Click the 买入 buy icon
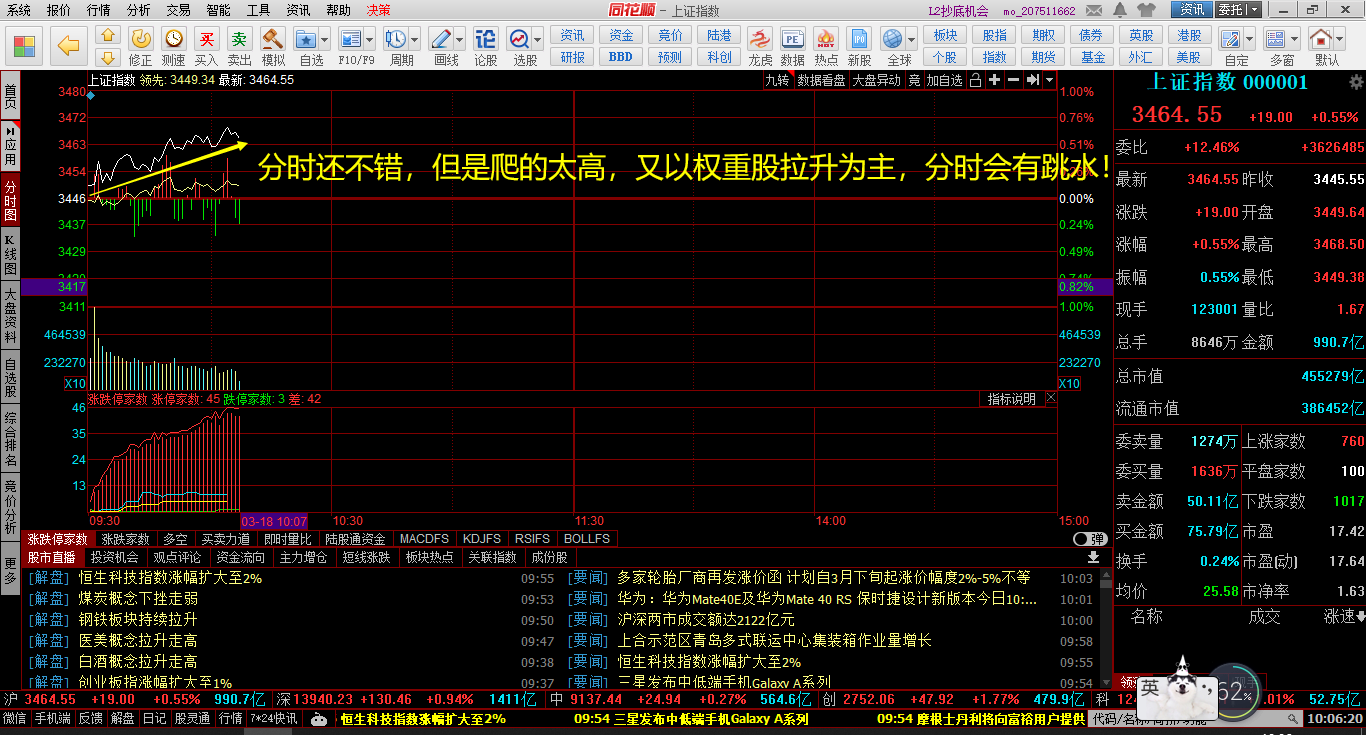The height and width of the screenshot is (735, 1366). click(x=206, y=39)
